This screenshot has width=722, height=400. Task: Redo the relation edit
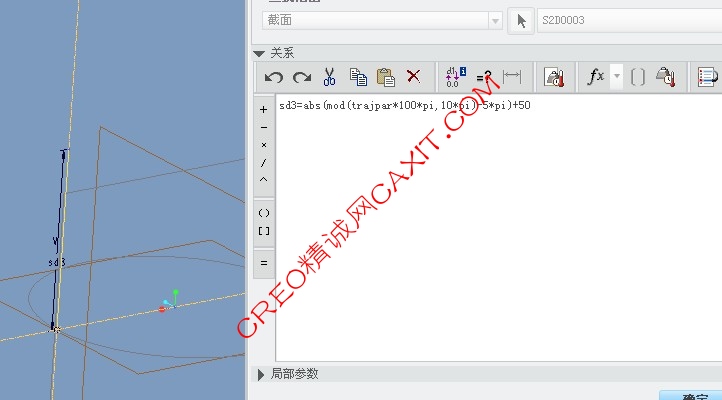(x=302, y=77)
